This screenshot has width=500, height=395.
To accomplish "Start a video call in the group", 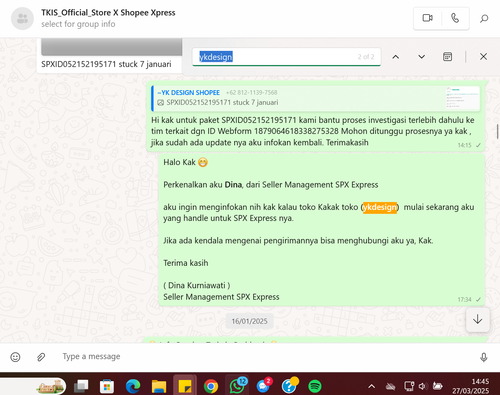I will click(x=428, y=18).
